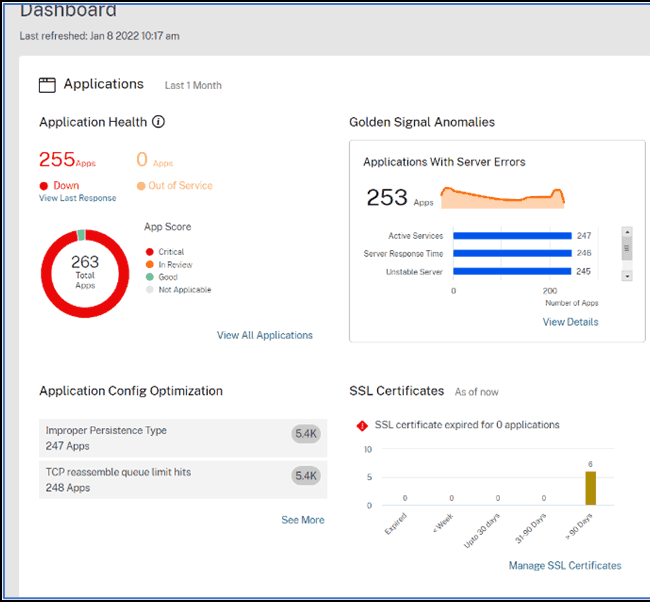The image size is (650, 602).
Task: Click the Application Health info icon
Action: coord(158,122)
